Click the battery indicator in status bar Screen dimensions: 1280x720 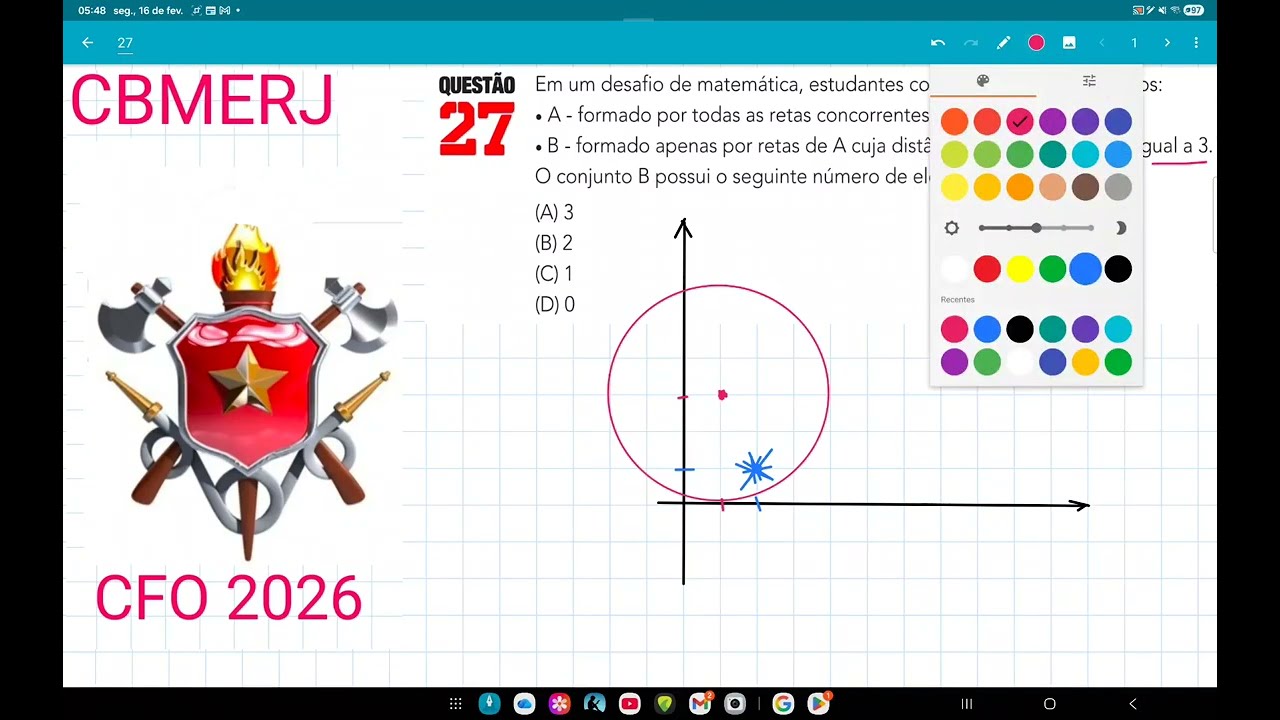coord(1194,10)
